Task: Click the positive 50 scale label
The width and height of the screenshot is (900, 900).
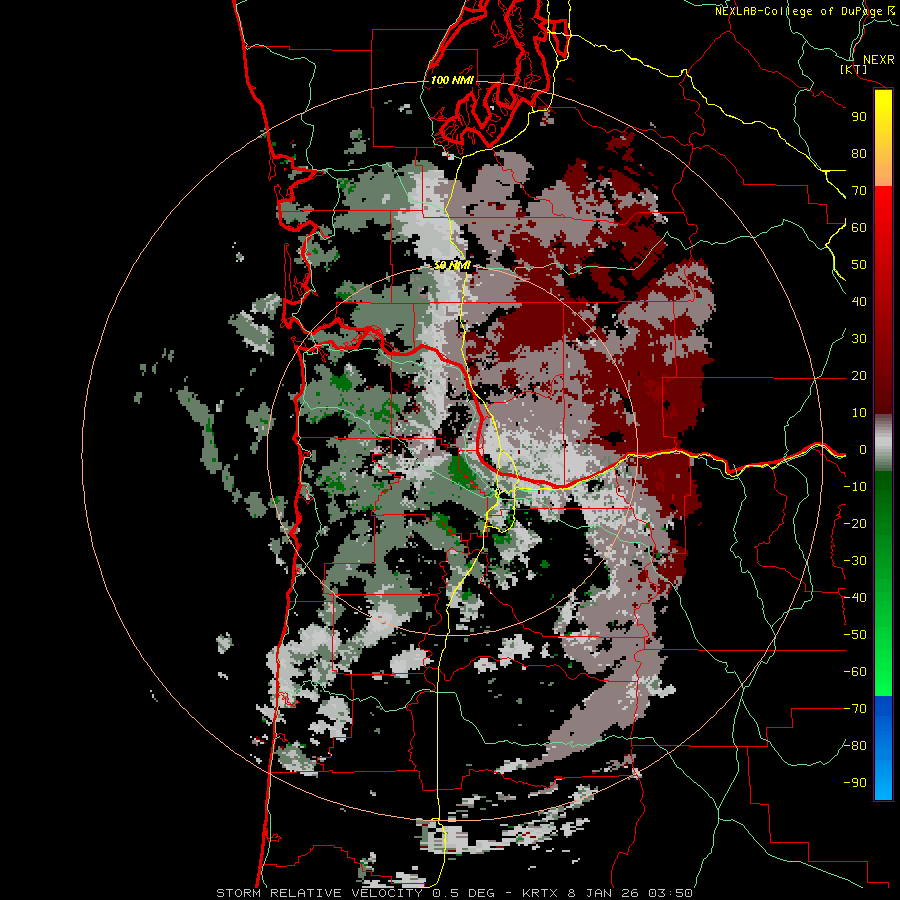Action: tap(859, 265)
